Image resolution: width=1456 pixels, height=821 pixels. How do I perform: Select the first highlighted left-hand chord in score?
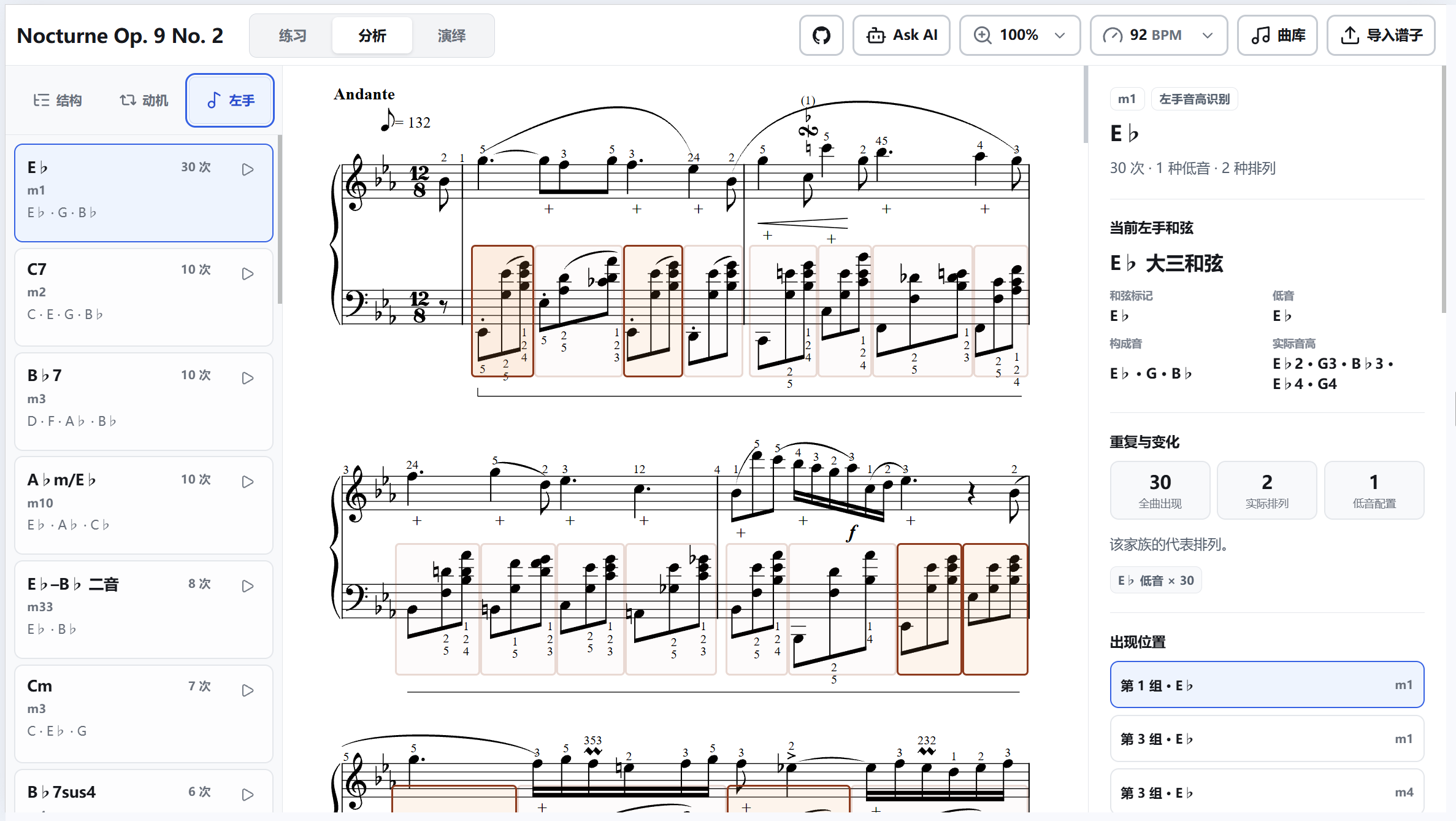502,311
